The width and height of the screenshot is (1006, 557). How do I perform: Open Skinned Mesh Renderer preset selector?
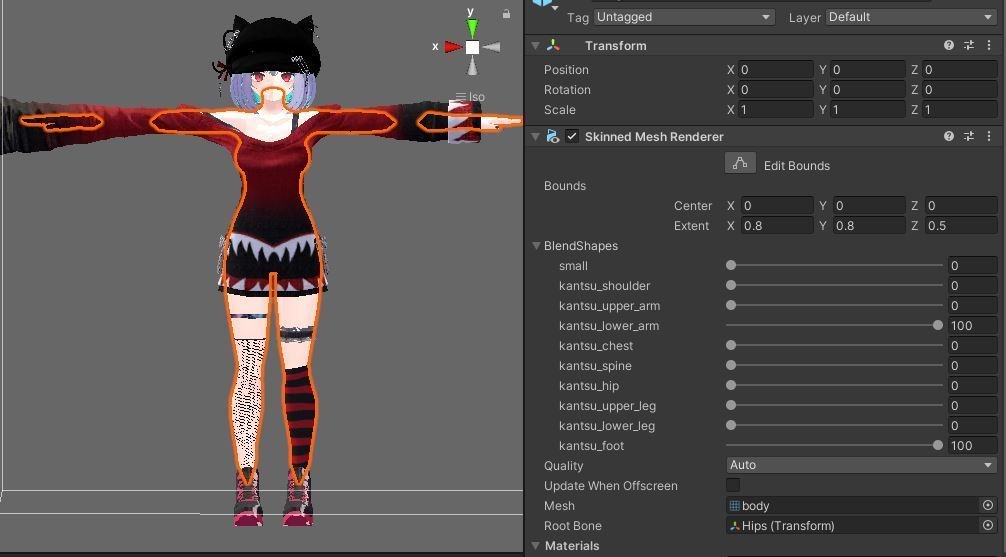pyautogui.click(x=969, y=136)
